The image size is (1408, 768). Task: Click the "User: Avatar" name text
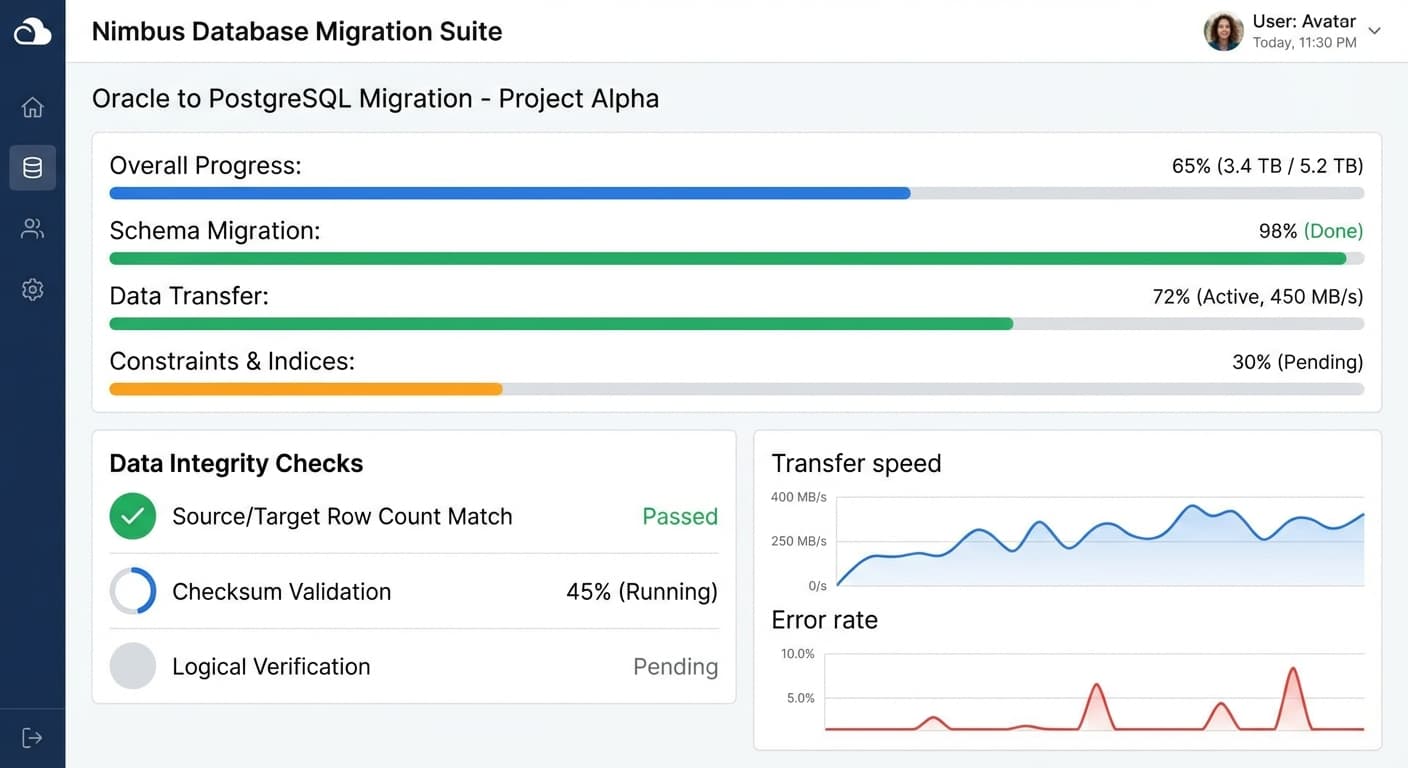(x=1304, y=21)
